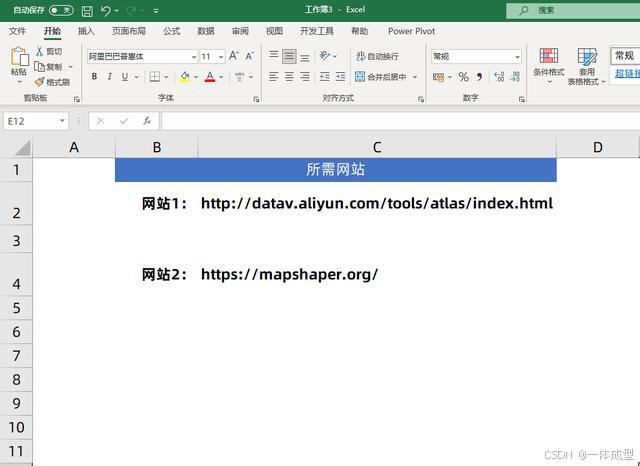Click the decrease indent icon
The width and height of the screenshot is (640, 466).
325,76
